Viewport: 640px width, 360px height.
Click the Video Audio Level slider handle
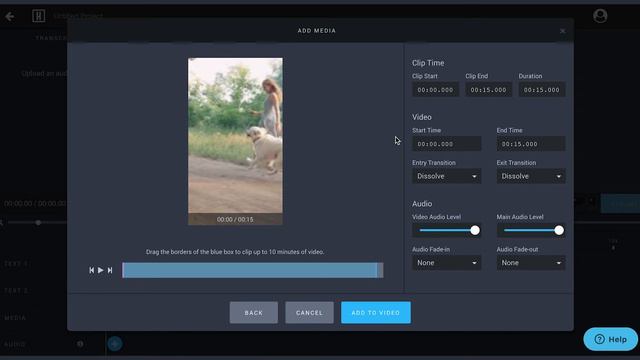475,230
